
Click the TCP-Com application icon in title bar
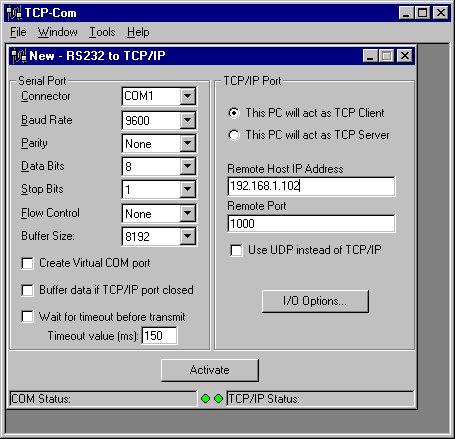pyautogui.click(x=14, y=13)
